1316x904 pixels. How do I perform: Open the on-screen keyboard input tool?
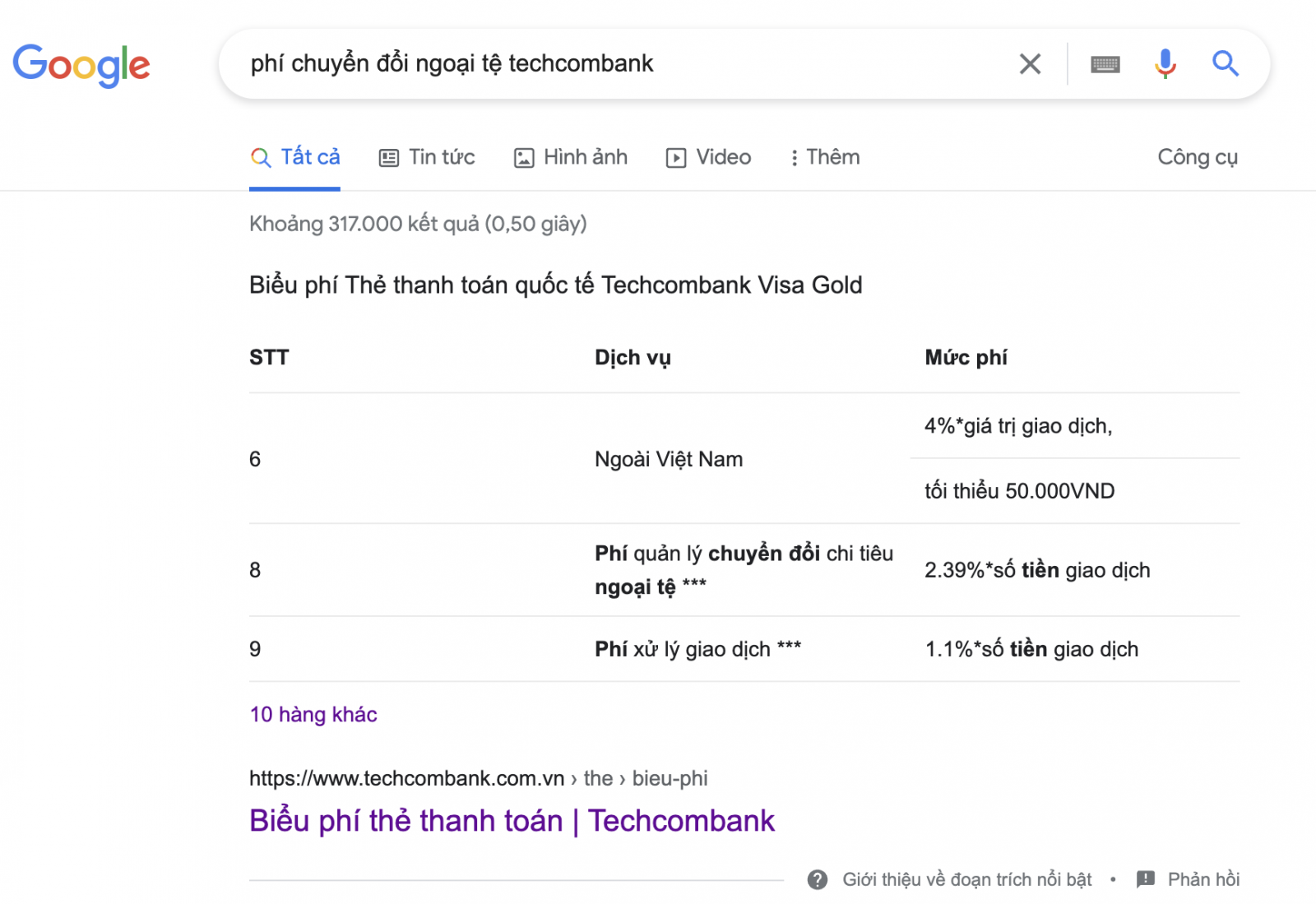(1105, 64)
